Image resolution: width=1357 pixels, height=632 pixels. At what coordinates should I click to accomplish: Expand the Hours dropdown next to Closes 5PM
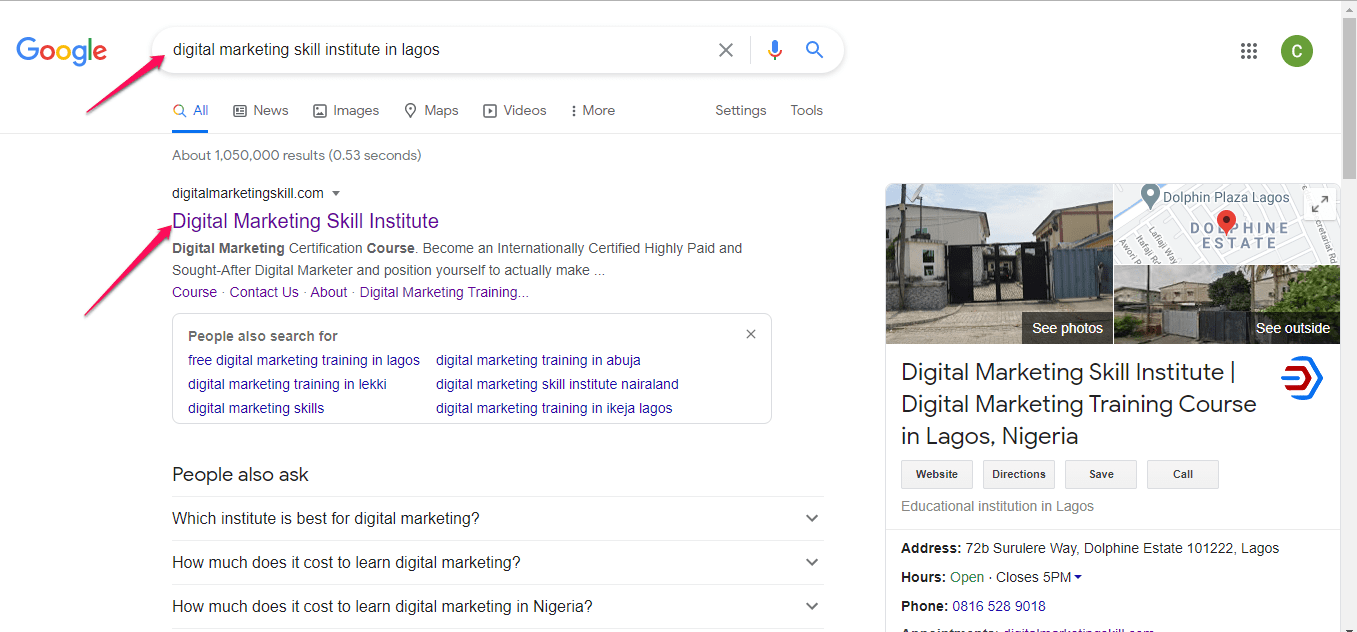(x=1078, y=577)
